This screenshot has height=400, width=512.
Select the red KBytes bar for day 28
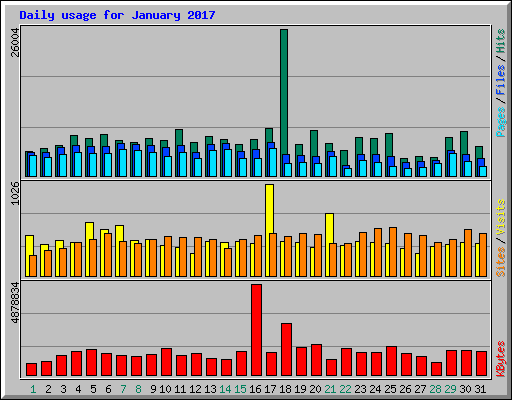point(436,369)
